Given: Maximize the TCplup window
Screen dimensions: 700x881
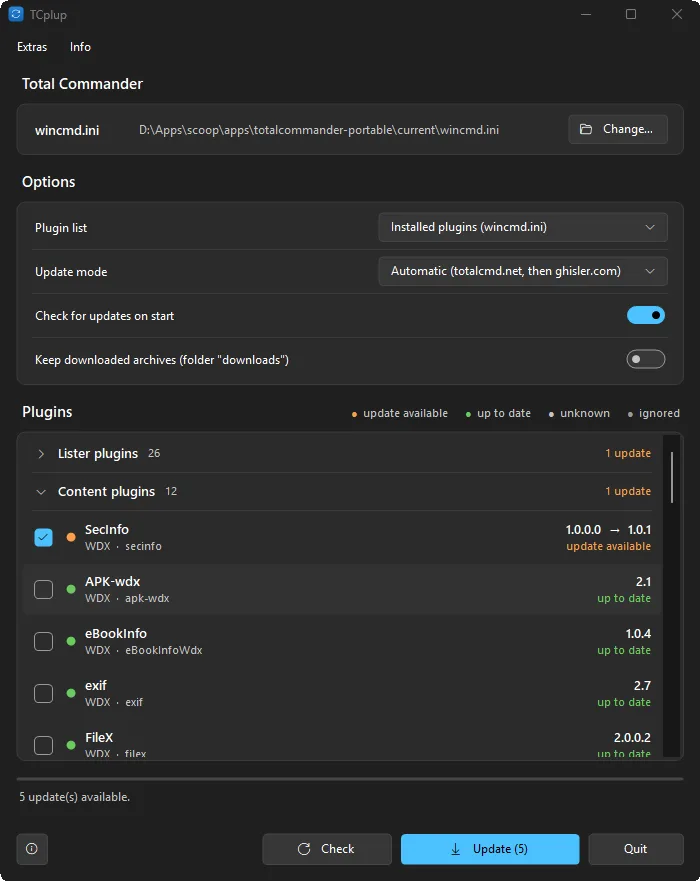Looking at the screenshot, I should (x=631, y=14).
